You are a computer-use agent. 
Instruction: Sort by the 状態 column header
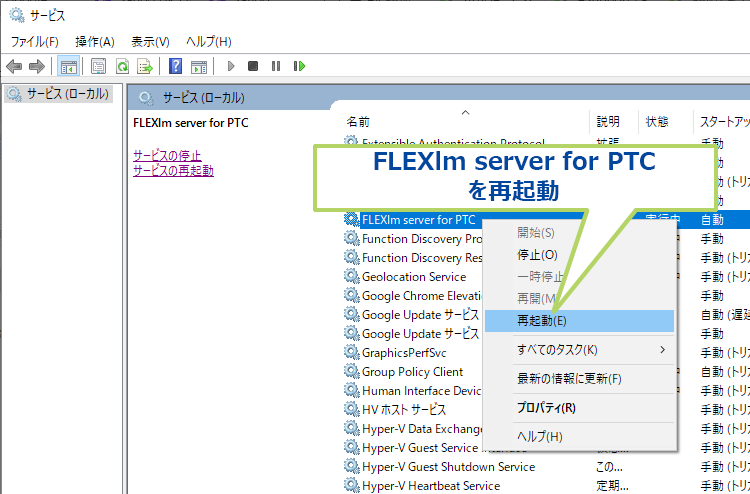point(665,122)
